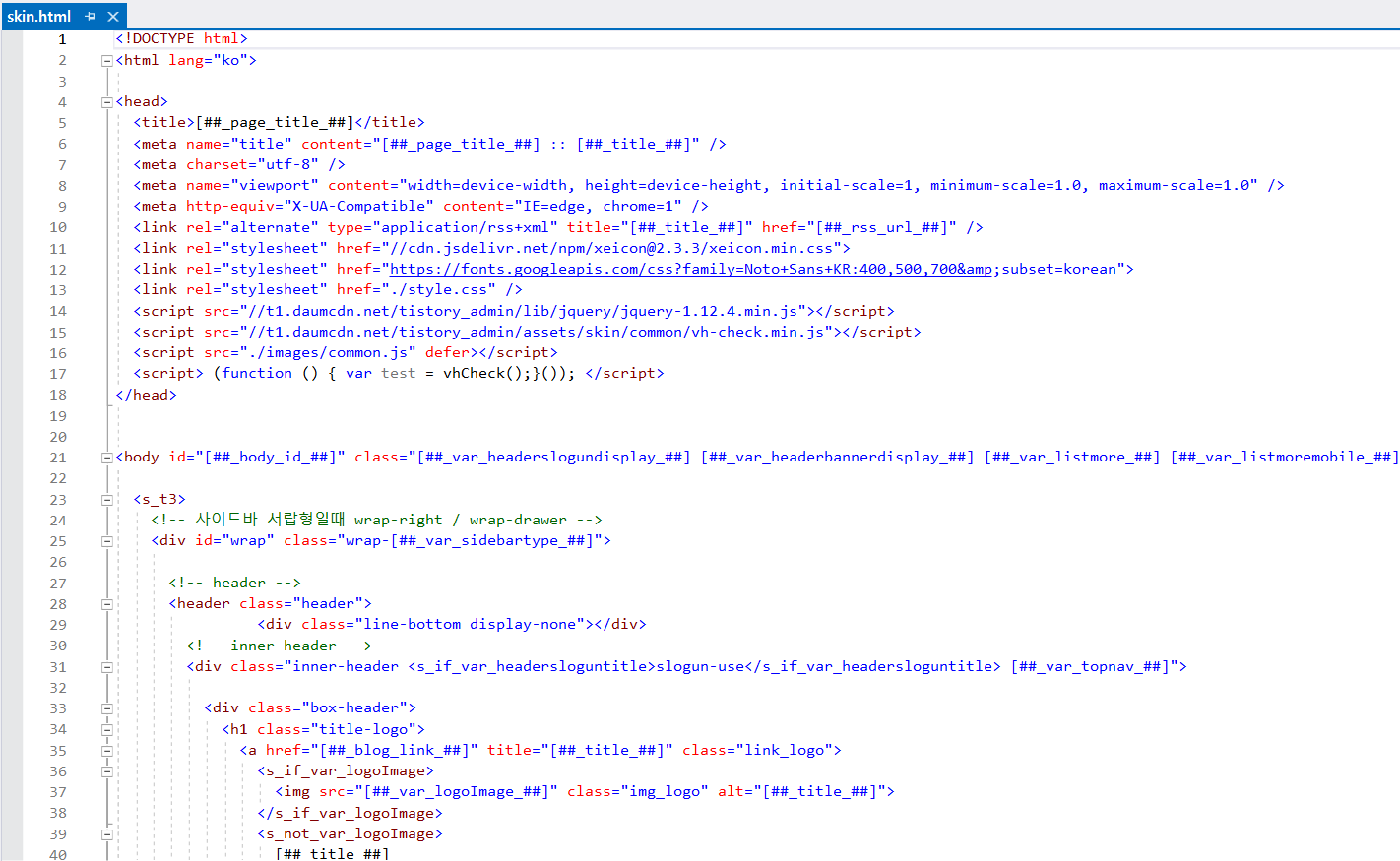Click the [##_page_title_##] title tag text
The width and height of the screenshot is (1400, 861).
click(275, 122)
